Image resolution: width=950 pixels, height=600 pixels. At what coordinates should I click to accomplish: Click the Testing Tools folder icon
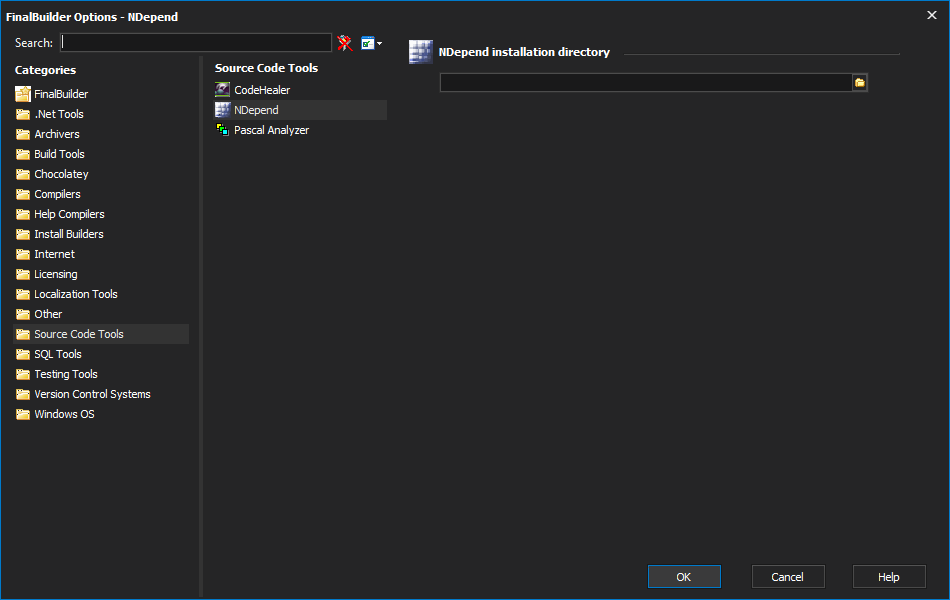click(x=23, y=374)
